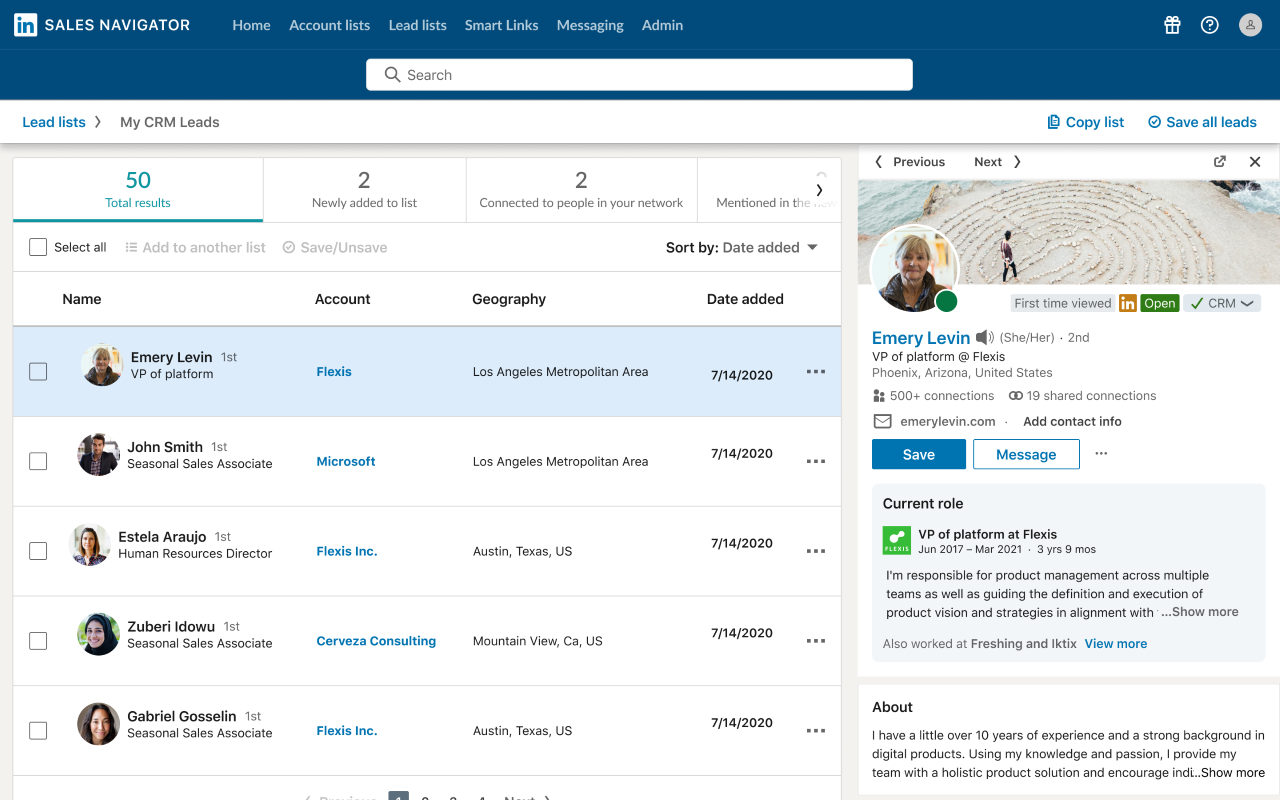Viewport: 1280px width, 800px height.
Task: Open the Home menu
Action: tap(251, 25)
